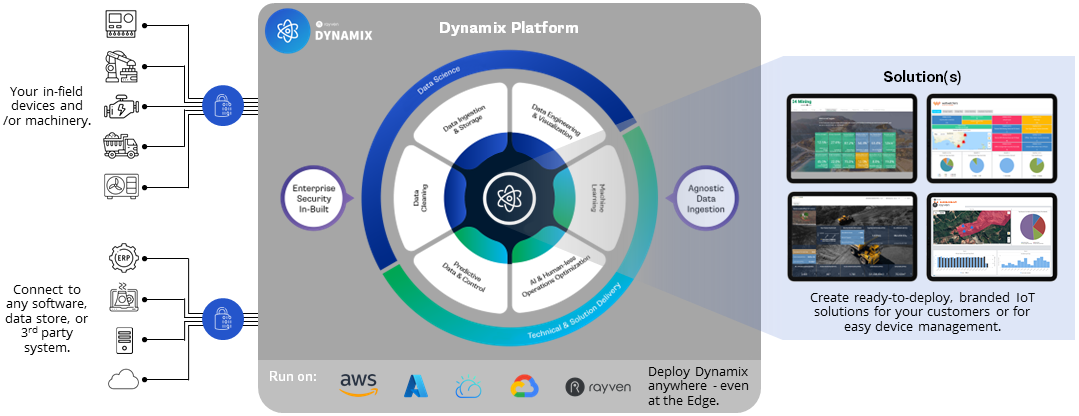1079x416 pixels.
Task: Click the server tower icon
Action: point(125,340)
